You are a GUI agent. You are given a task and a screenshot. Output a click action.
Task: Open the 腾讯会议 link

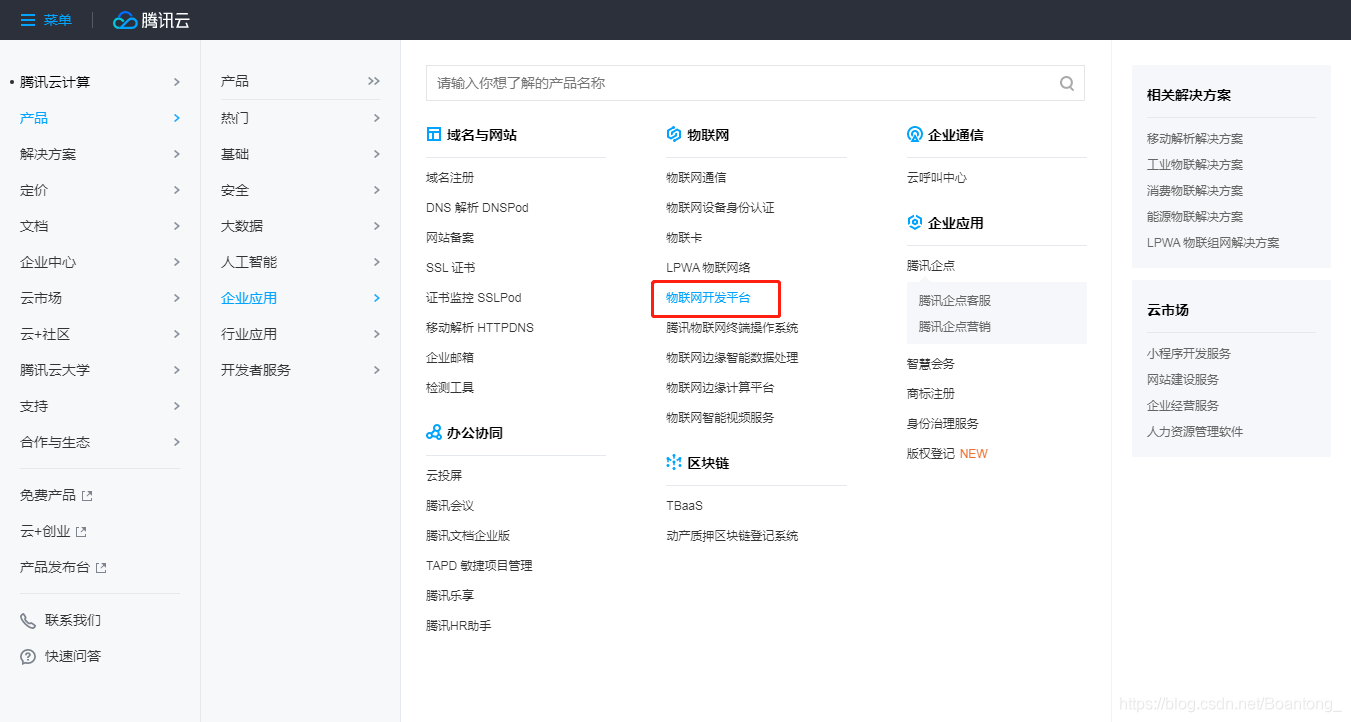click(x=450, y=506)
